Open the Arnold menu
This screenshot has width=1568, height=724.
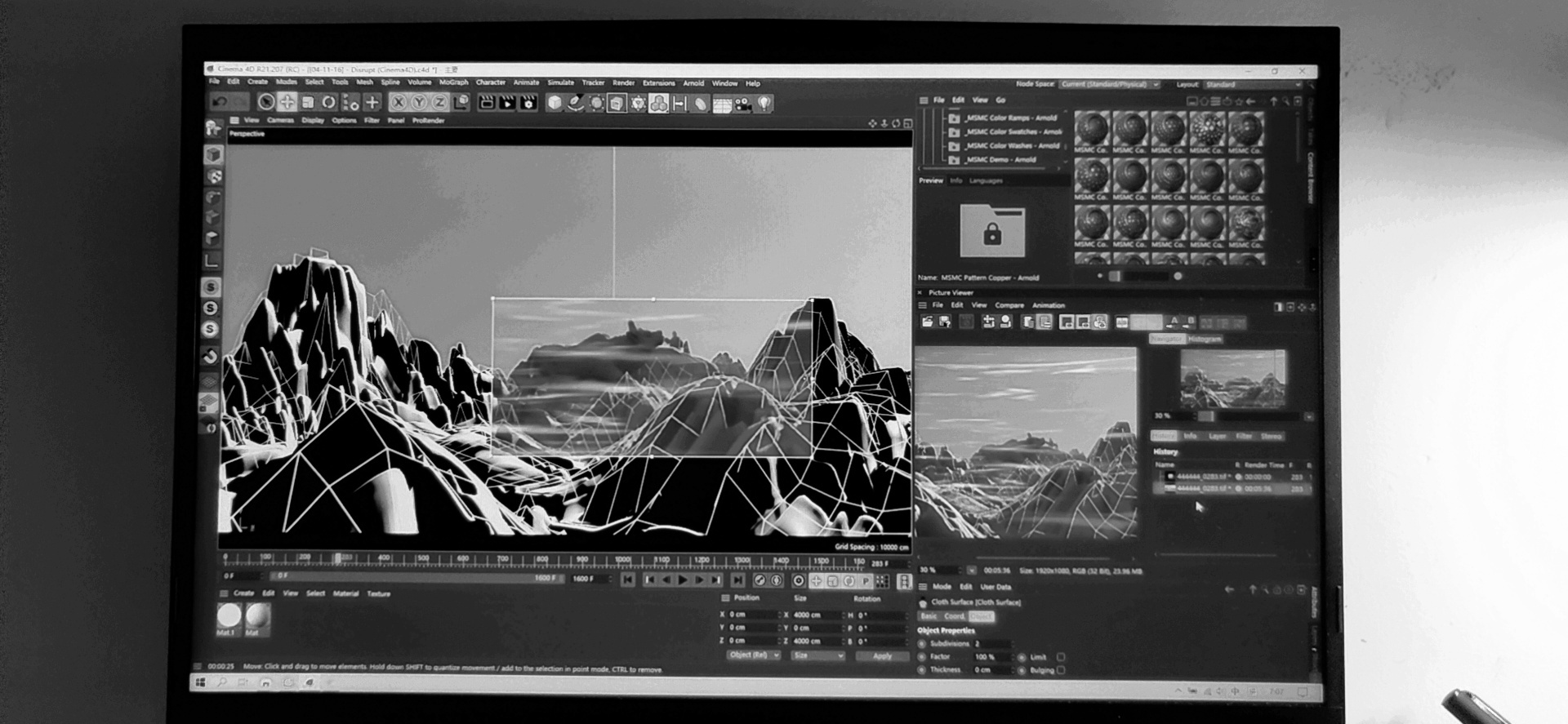click(x=693, y=83)
